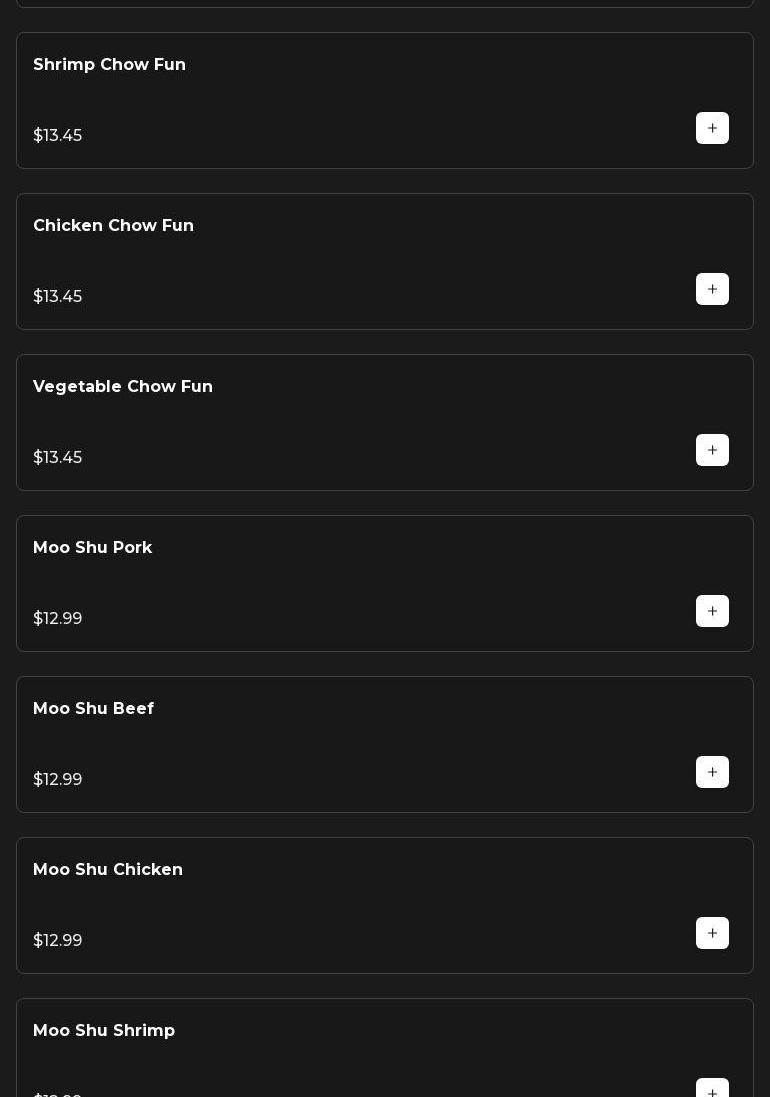Click the $13.45 price of Shrimp Chow Fun
The image size is (770, 1097).
[x=58, y=136]
